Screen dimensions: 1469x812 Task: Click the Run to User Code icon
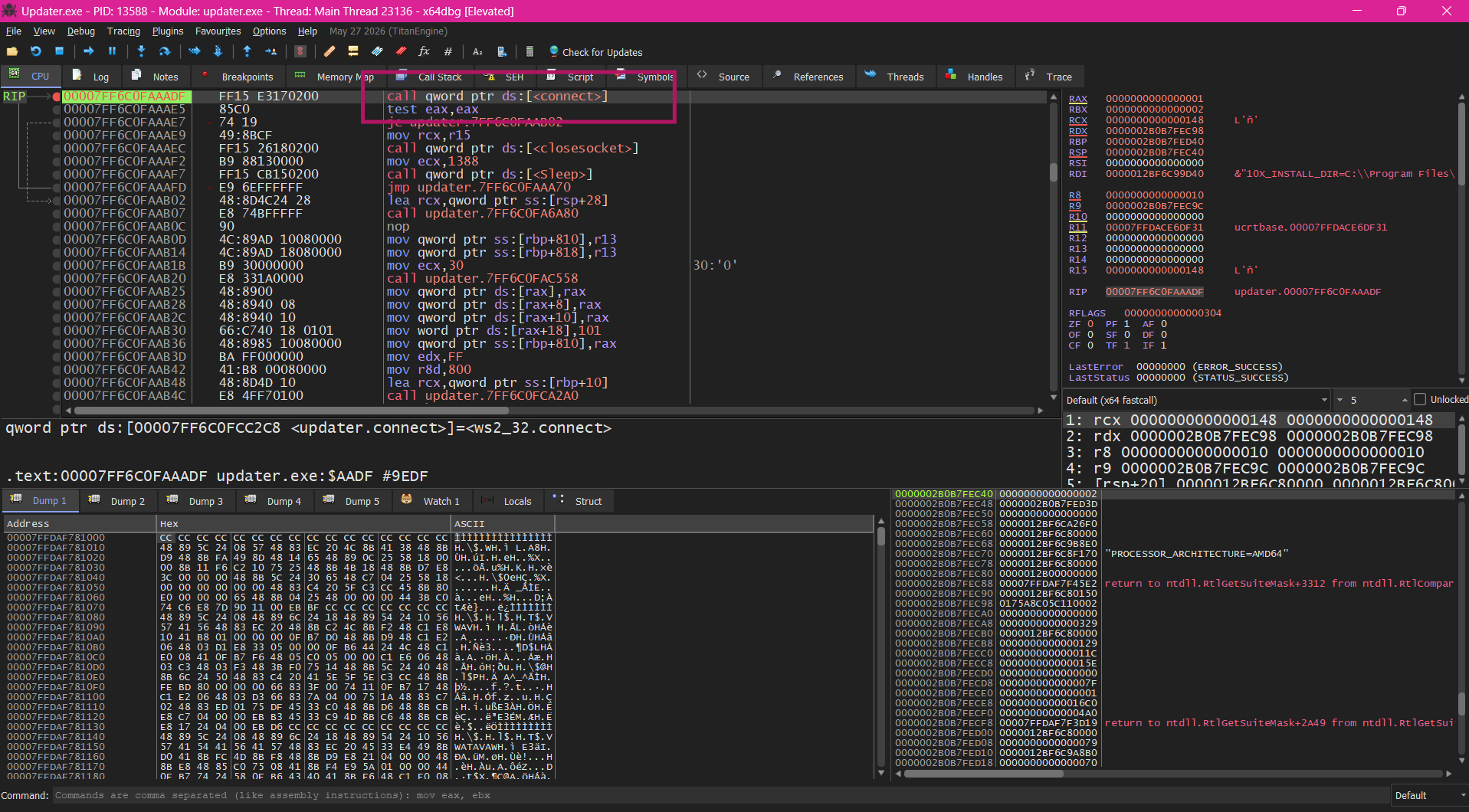tap(271, 51)
